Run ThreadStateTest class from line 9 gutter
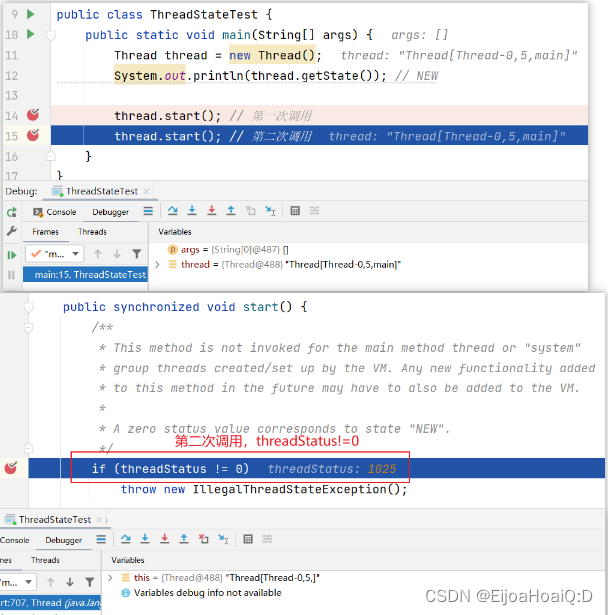 [x=31, y=15]
